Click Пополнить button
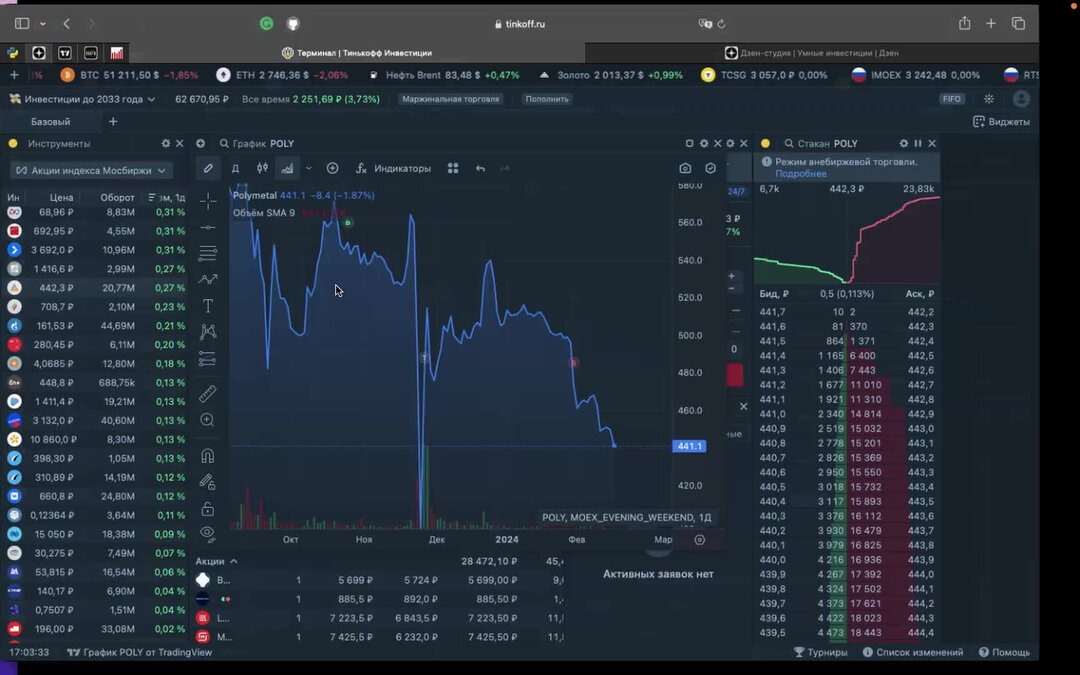Image resolution: width=1080 pixels, height=675 pixels. 547,99
